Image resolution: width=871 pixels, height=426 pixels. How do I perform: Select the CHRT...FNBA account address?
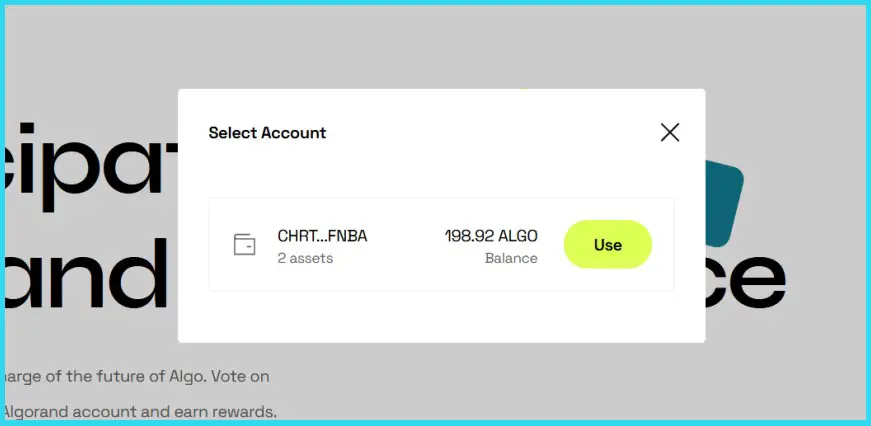[322, 236]
